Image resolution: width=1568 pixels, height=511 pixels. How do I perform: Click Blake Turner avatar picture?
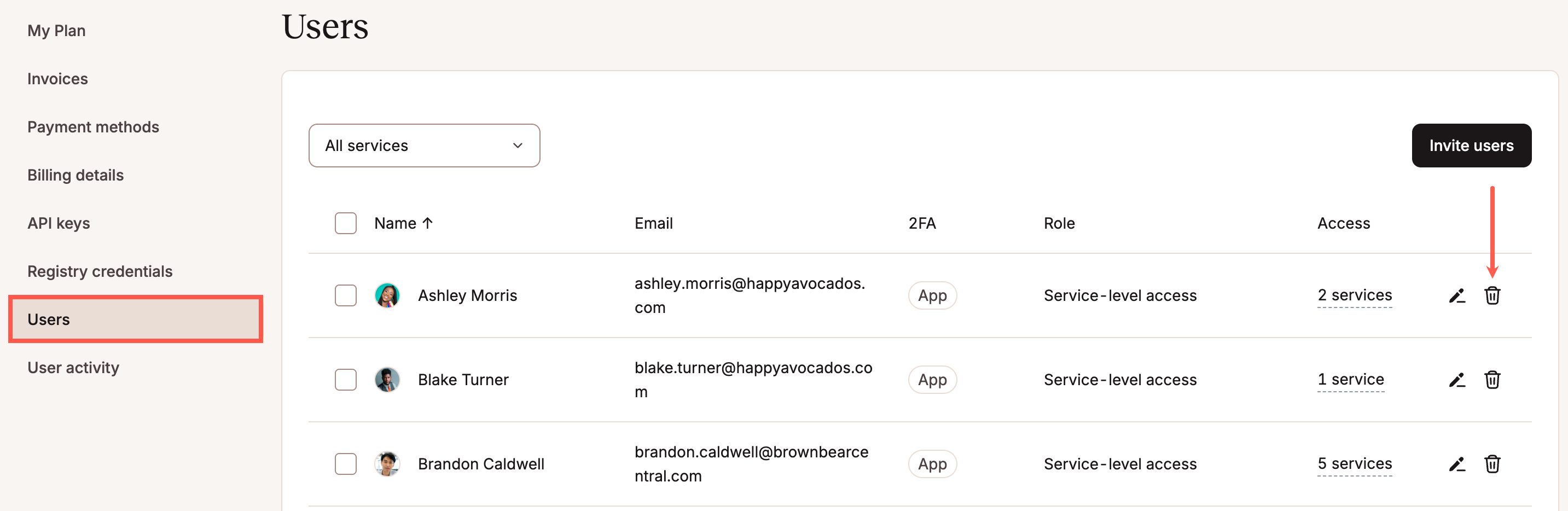pos(387,380)
